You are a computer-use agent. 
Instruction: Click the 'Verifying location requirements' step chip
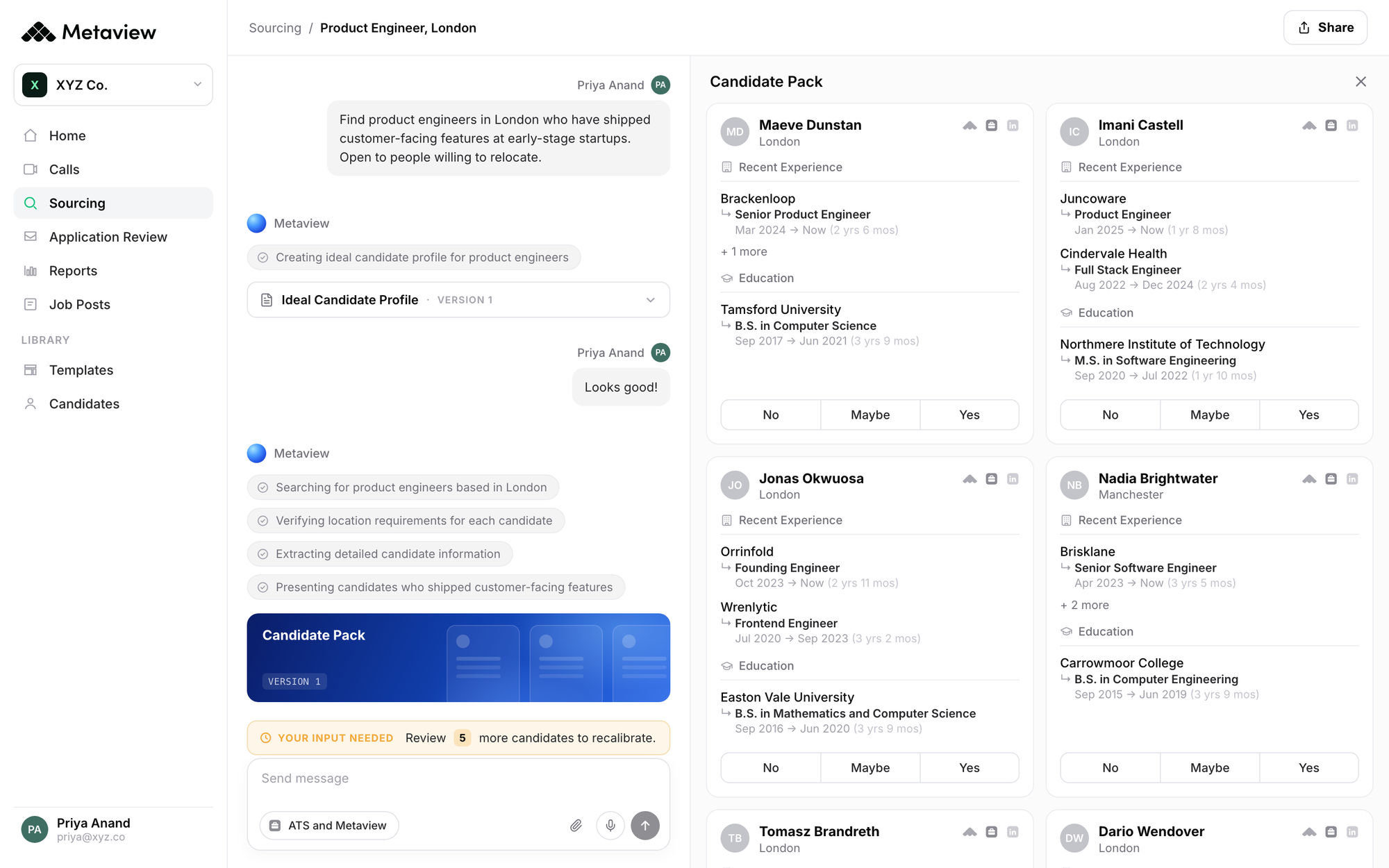[406, 521]
